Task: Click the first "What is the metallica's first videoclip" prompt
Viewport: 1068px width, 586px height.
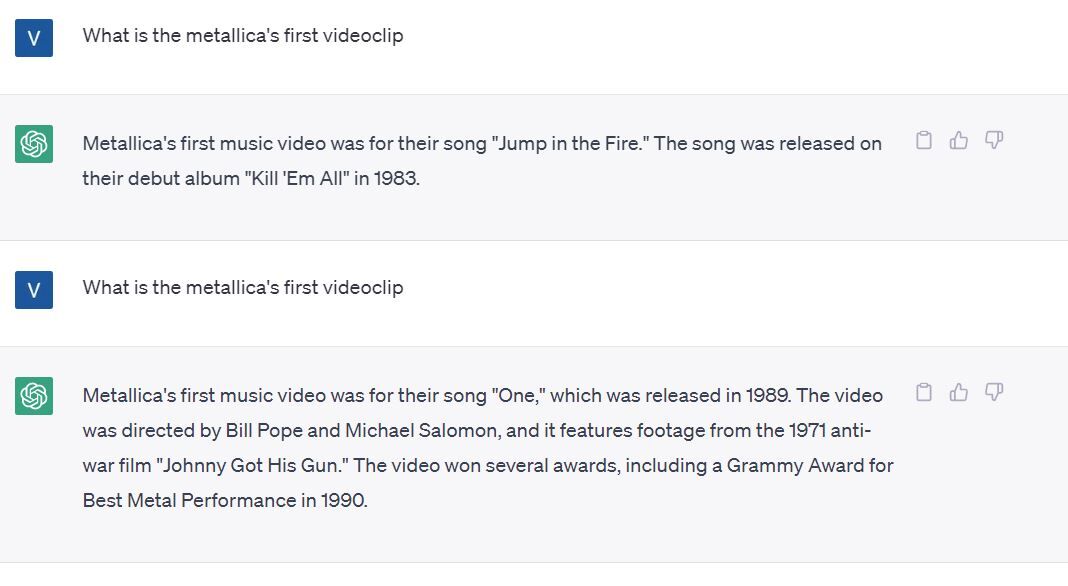Action: pyautogui.click(x=243, y=35)
